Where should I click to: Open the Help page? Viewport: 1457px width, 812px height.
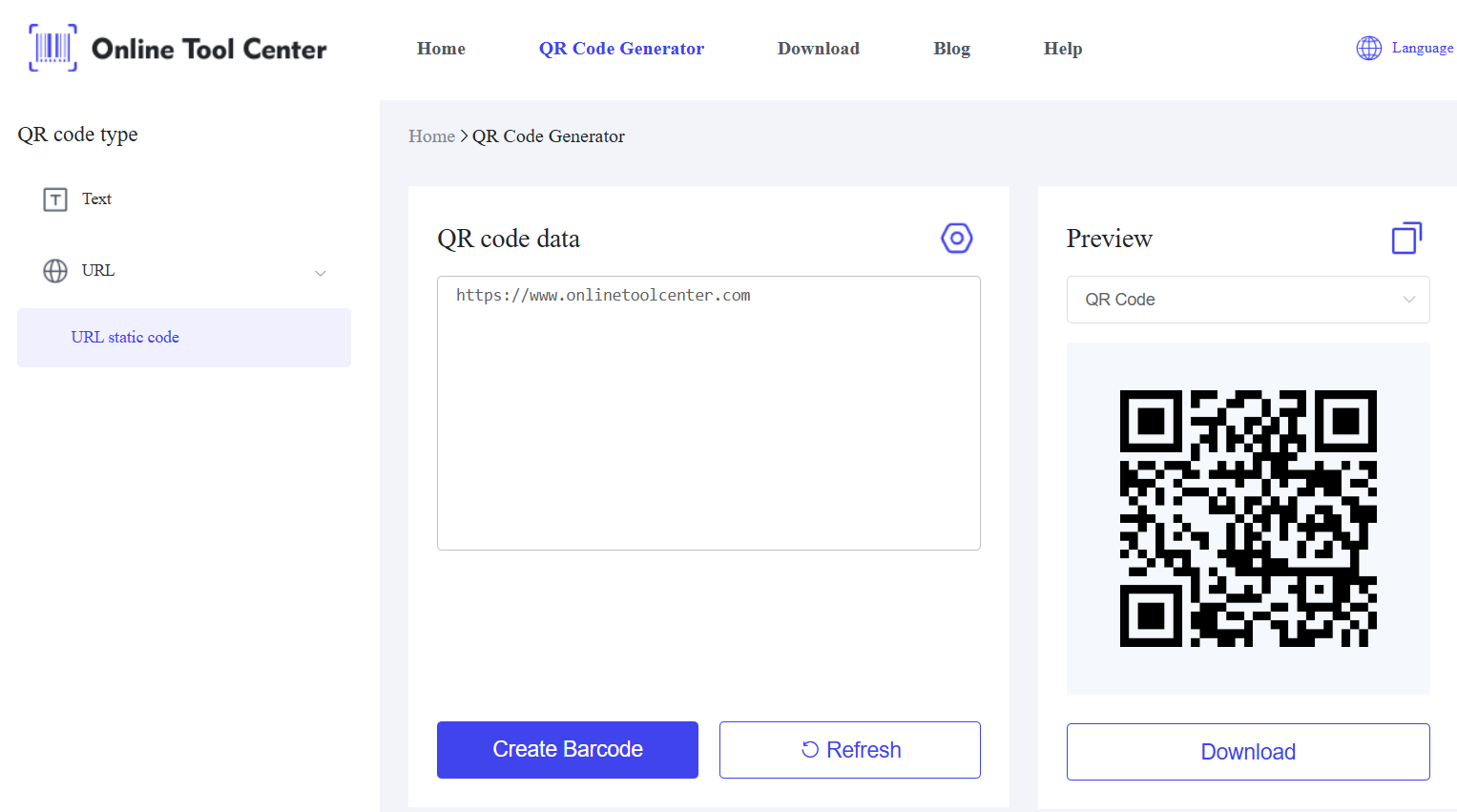point(1062,49)
